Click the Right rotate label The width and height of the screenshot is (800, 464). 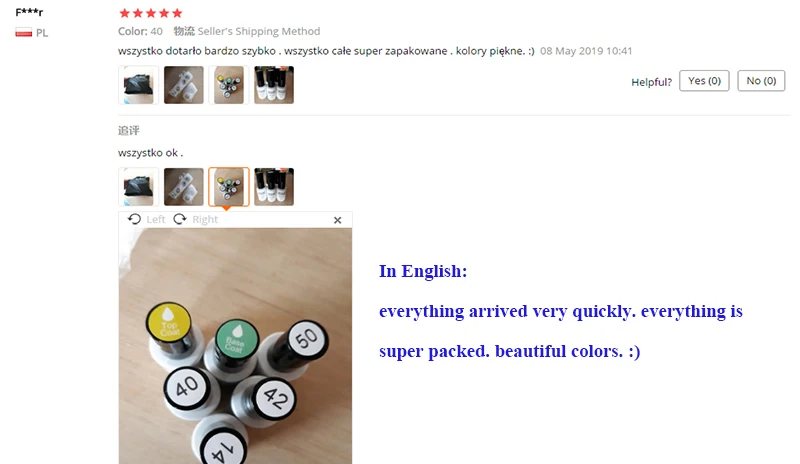(x=205, y=219)
